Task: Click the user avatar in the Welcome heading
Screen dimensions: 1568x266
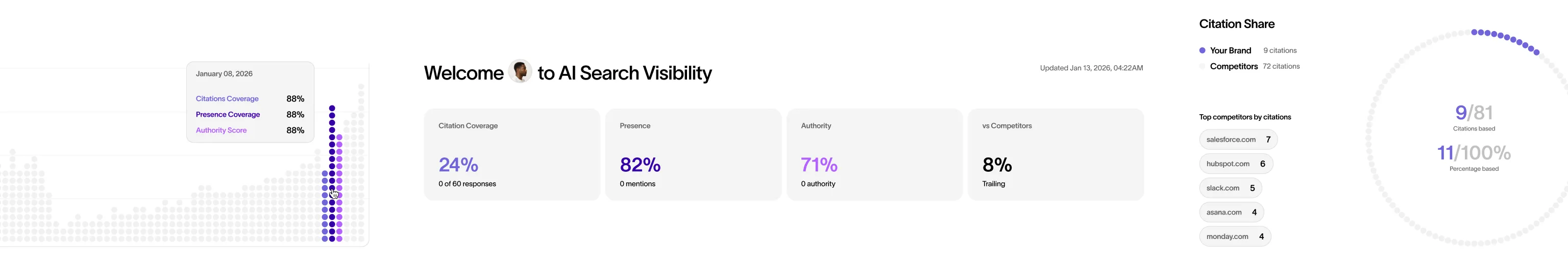Action: pos(520,72)
